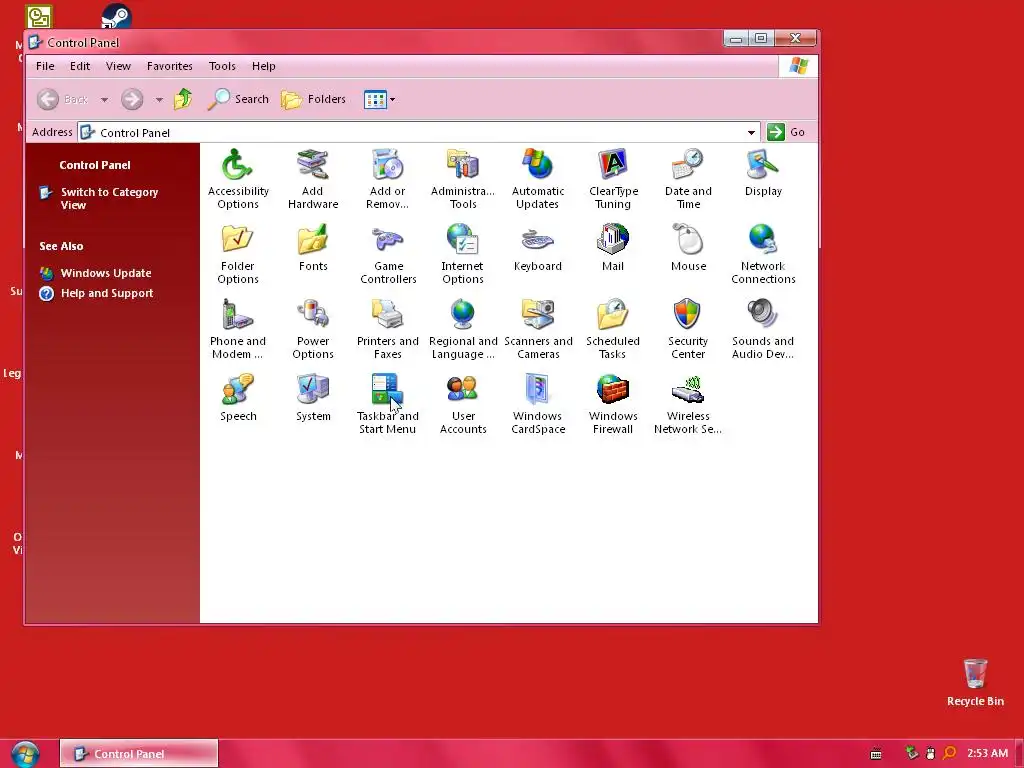Click the Steam desktop icon

coord(116,16)
